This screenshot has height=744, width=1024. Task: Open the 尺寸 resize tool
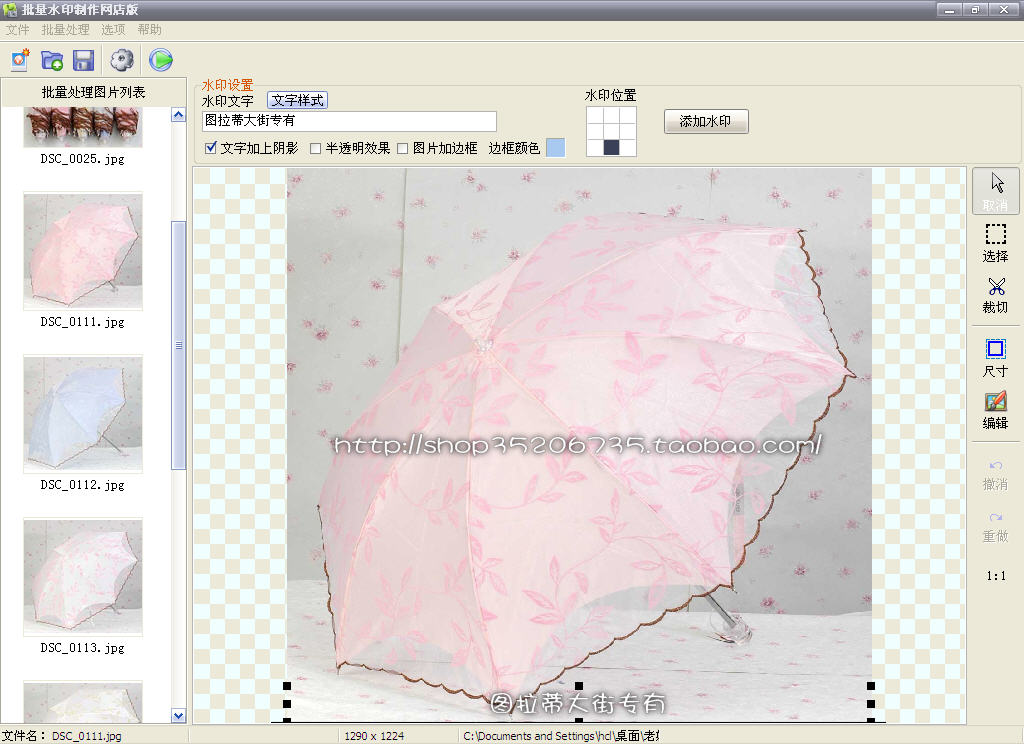tap(995, 359)
